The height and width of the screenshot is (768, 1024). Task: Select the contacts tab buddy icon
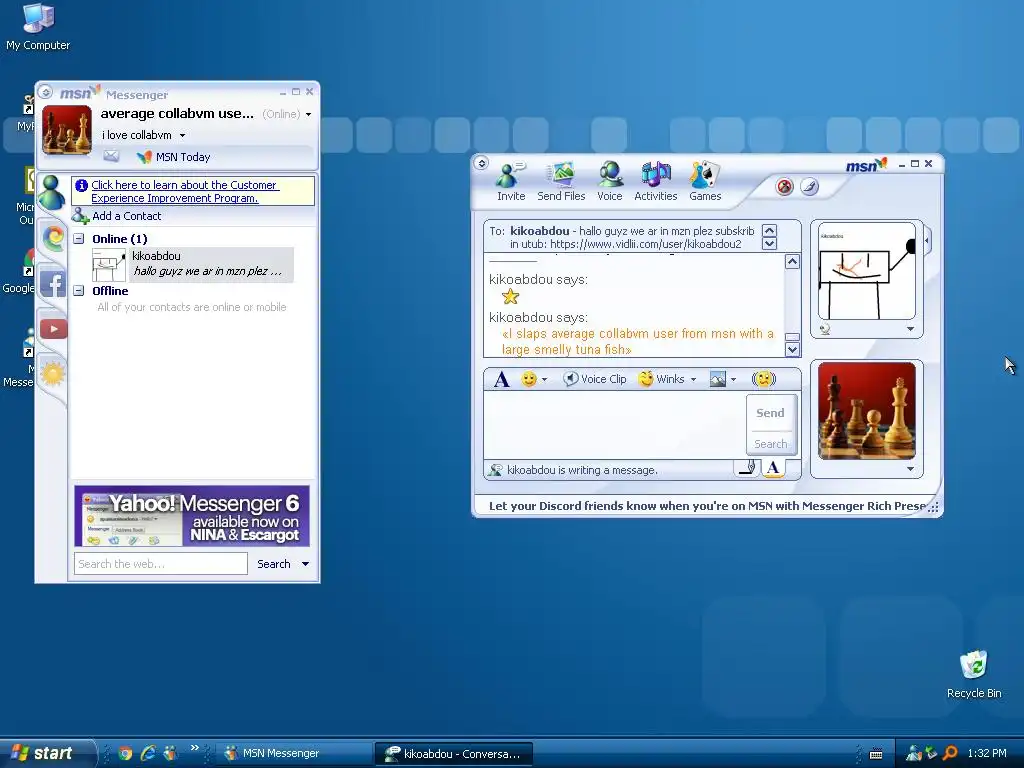[51, 193]
